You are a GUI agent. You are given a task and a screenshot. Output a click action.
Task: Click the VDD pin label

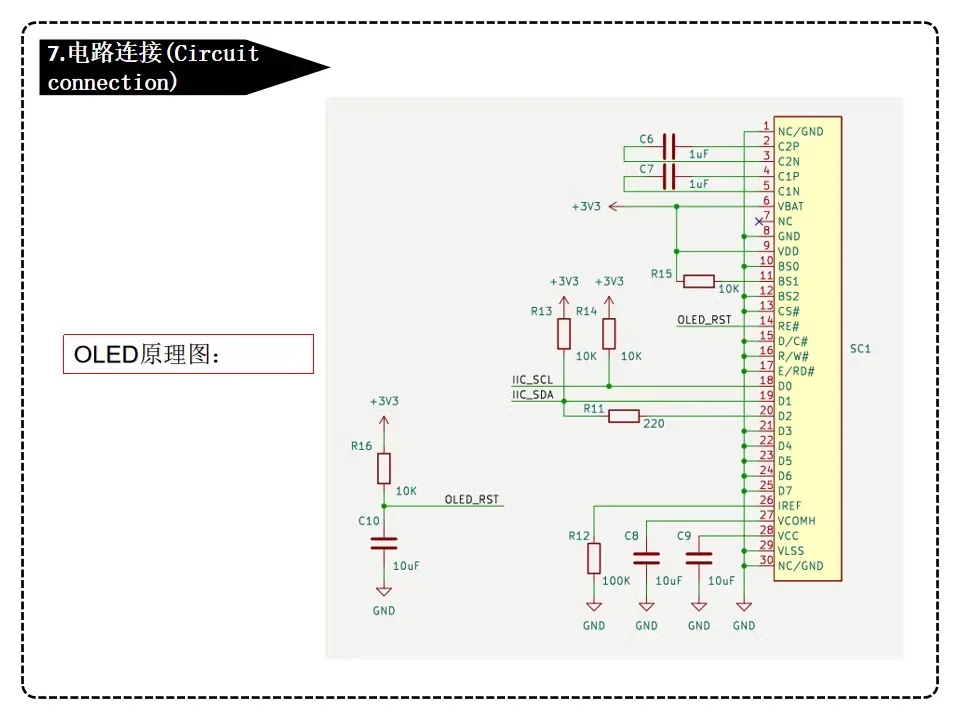(x=788, y=252)
